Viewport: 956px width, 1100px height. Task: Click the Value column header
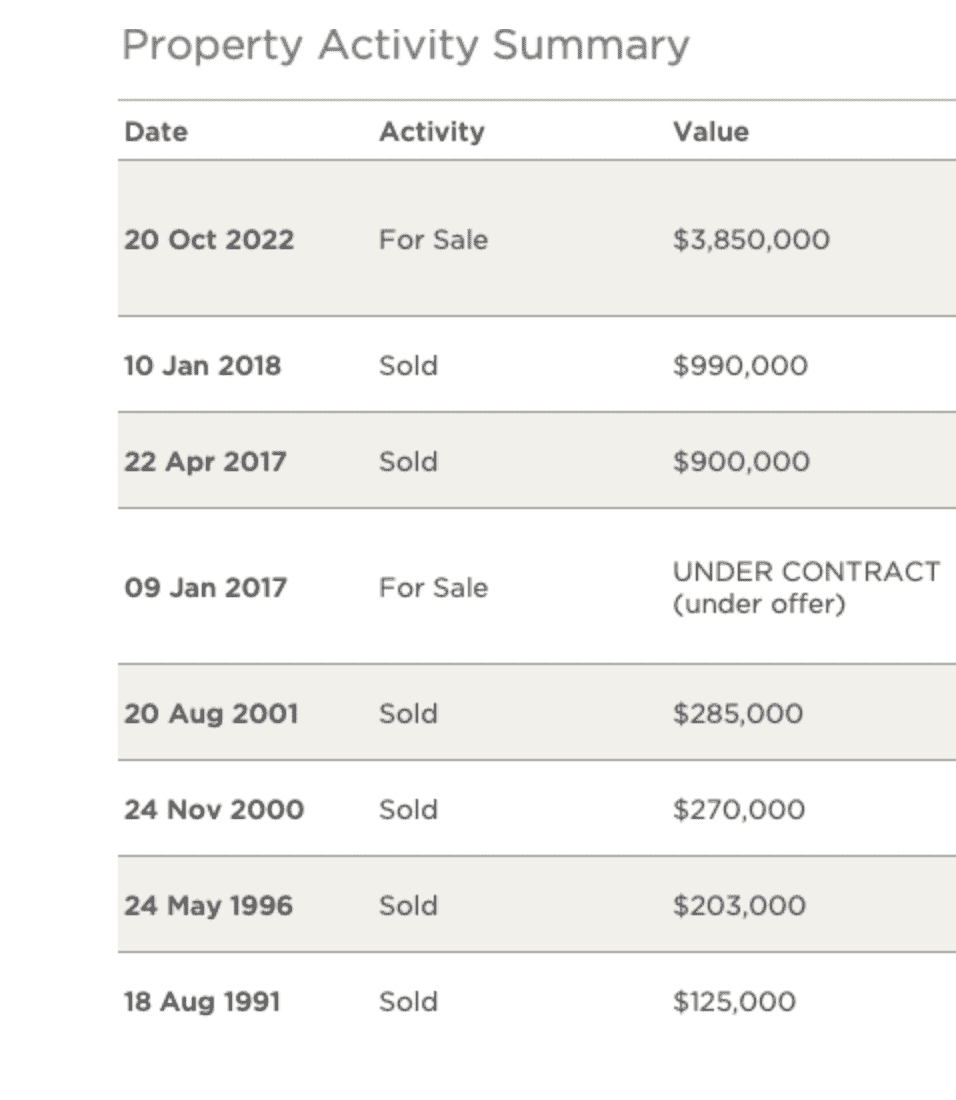pyautogui.click(x=711, y=132)
